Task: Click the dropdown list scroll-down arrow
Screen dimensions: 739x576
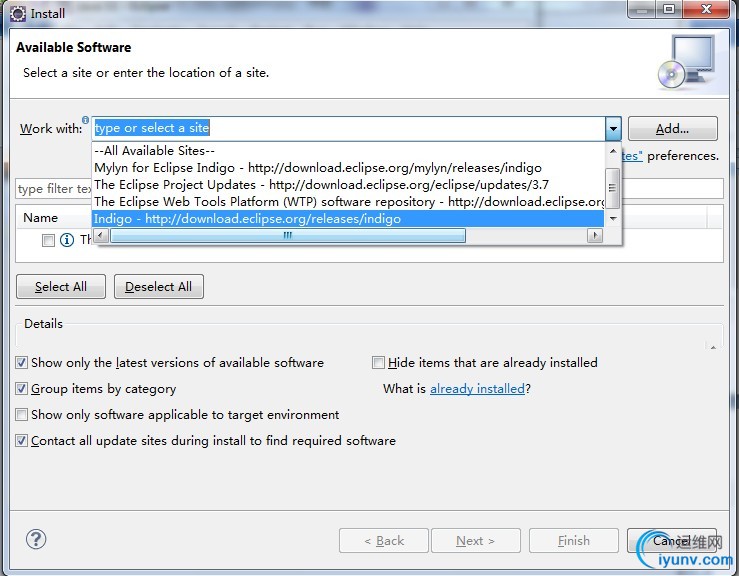Action: pos(613,218)
